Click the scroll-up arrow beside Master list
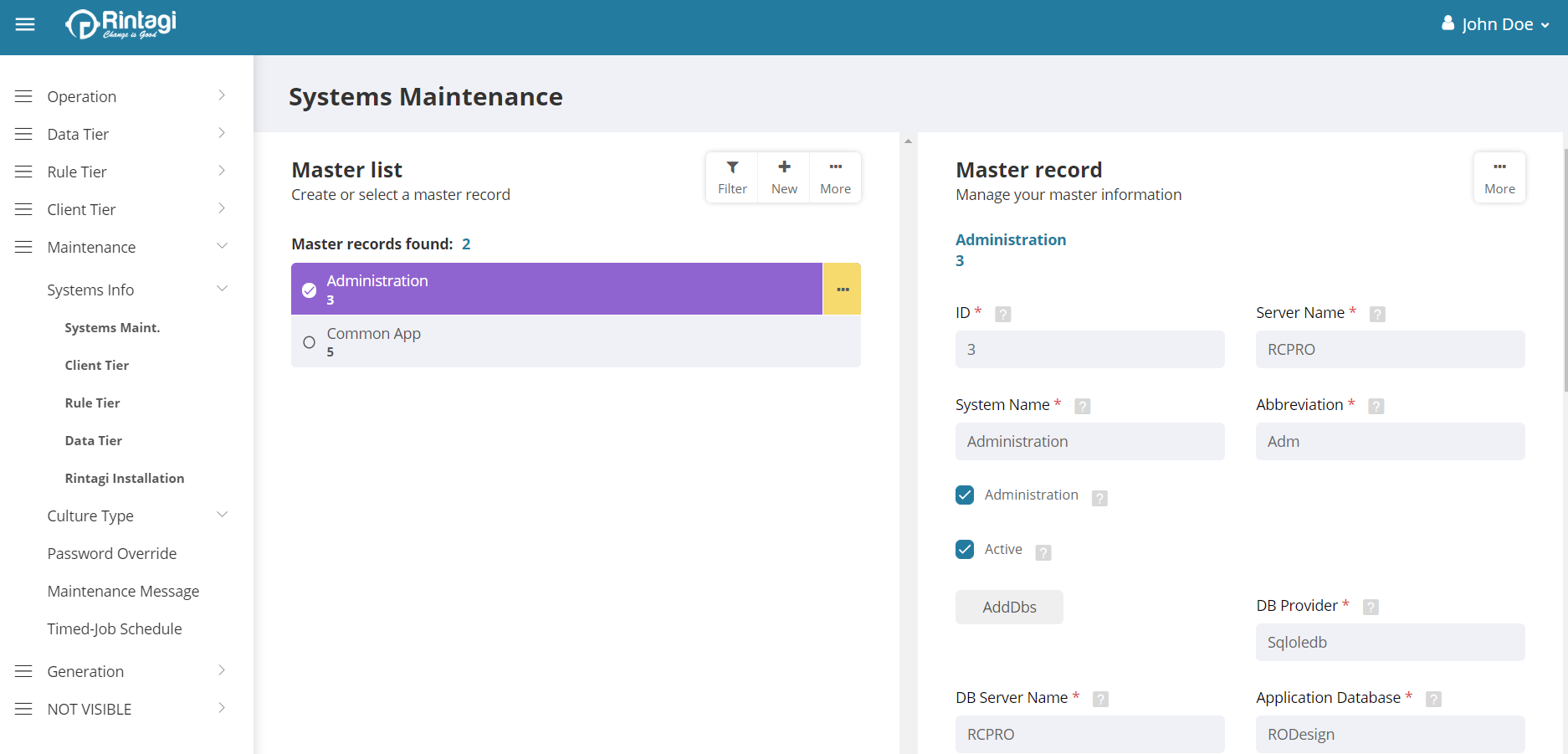This screenshot has height=754, width=1568. 908,141
